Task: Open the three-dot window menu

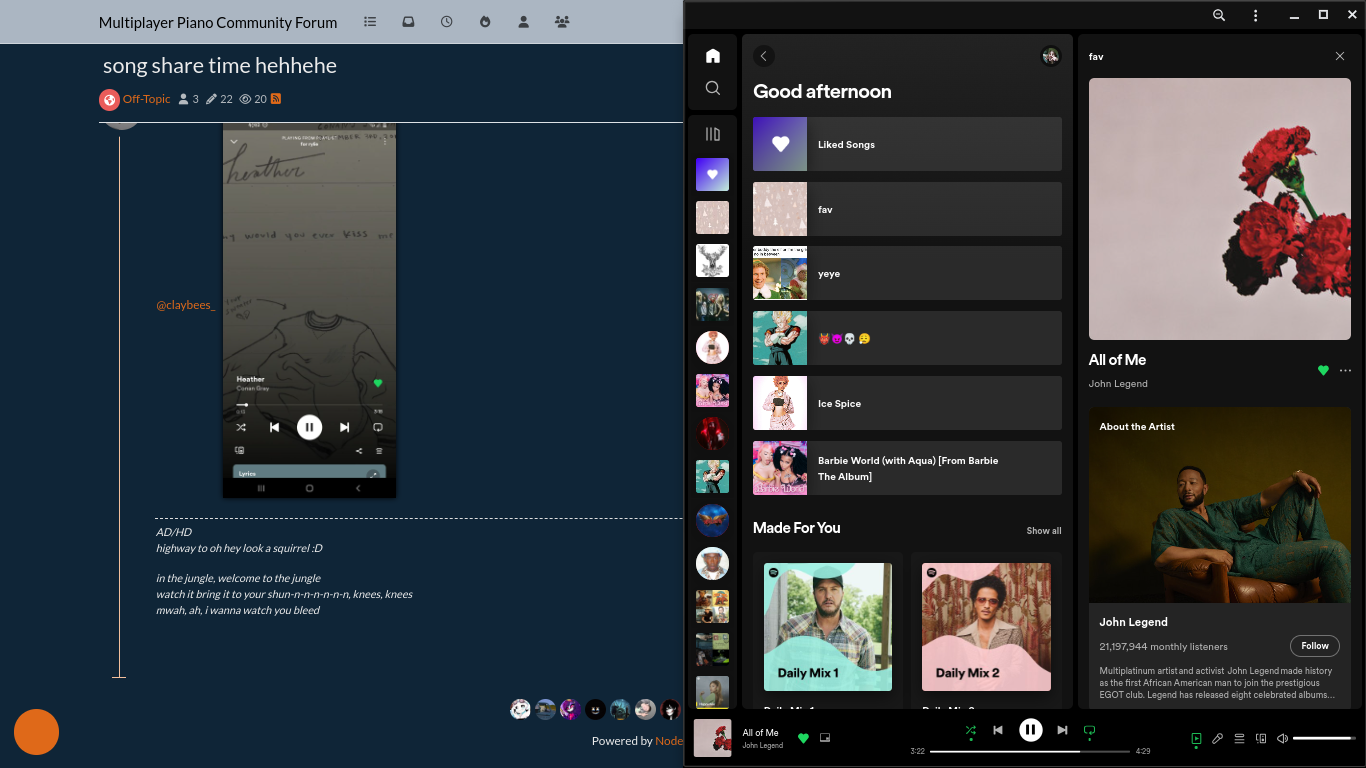Action: [x=1256, y=15]
